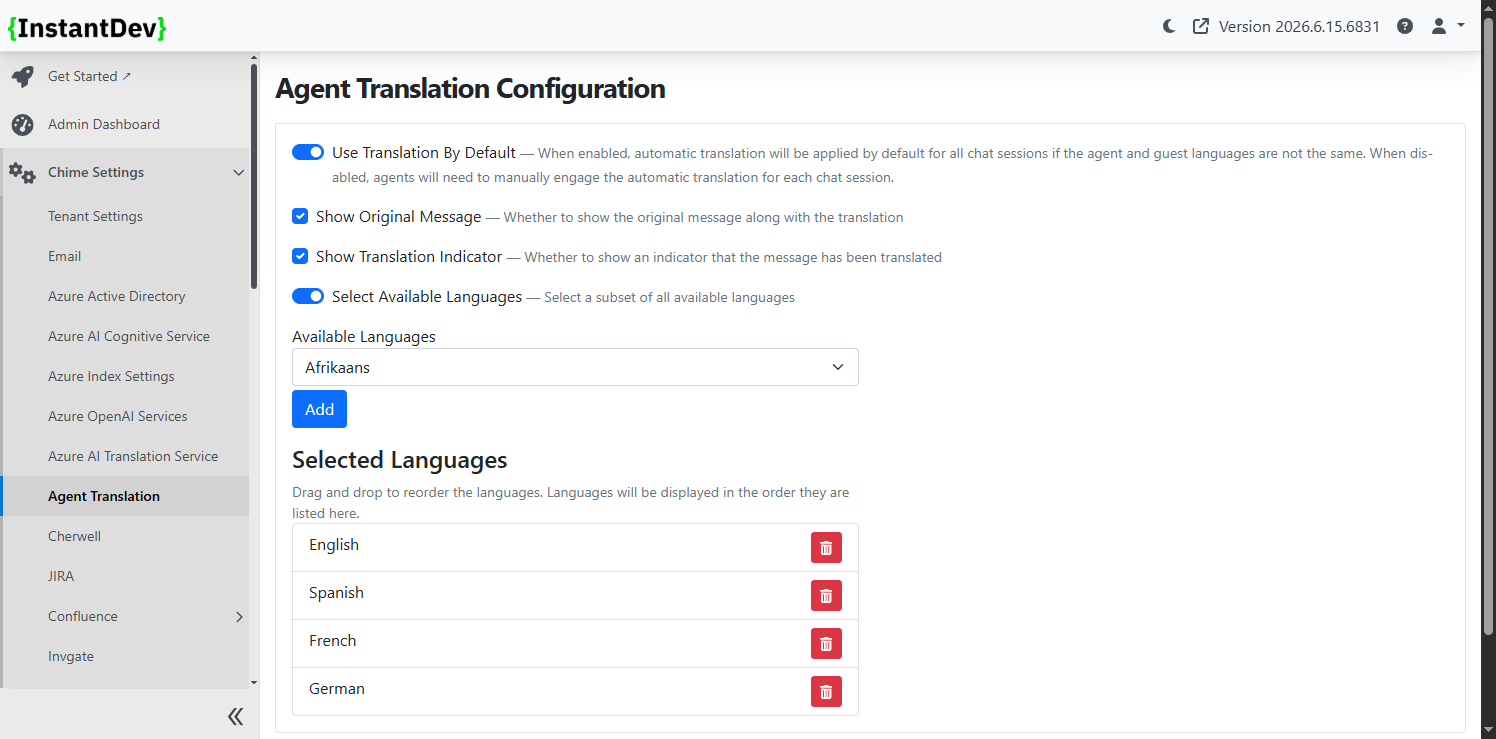Screen dimensions: 1496x739
Task: Click the German language row
Action: 575,692
